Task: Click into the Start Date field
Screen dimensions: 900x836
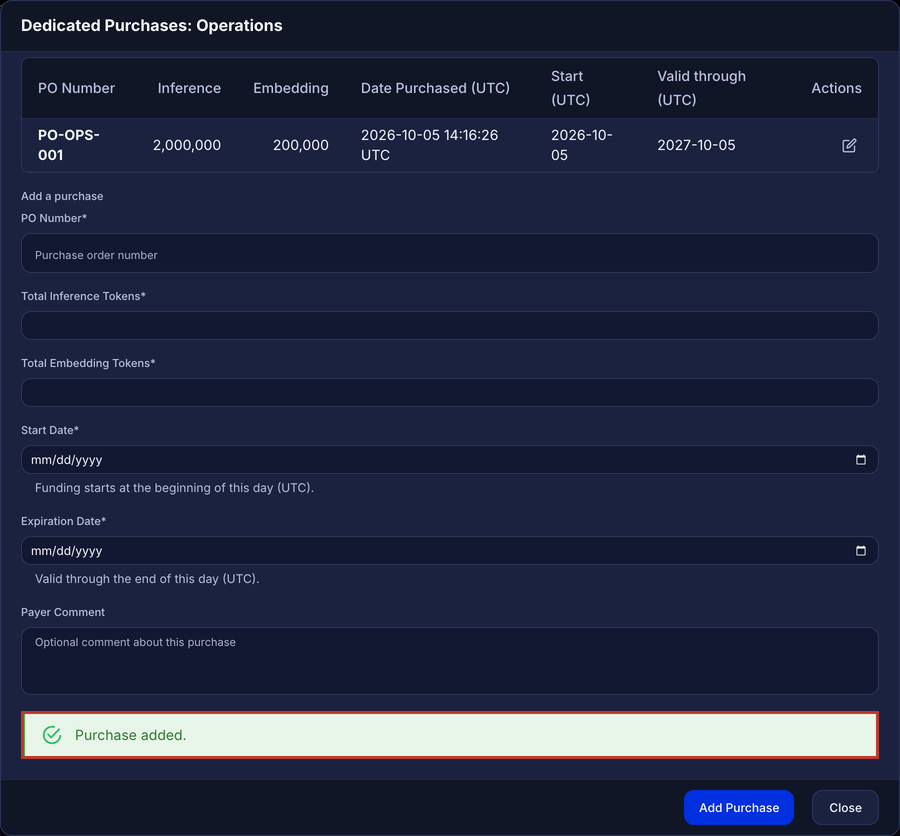Action: click(449, 459)
